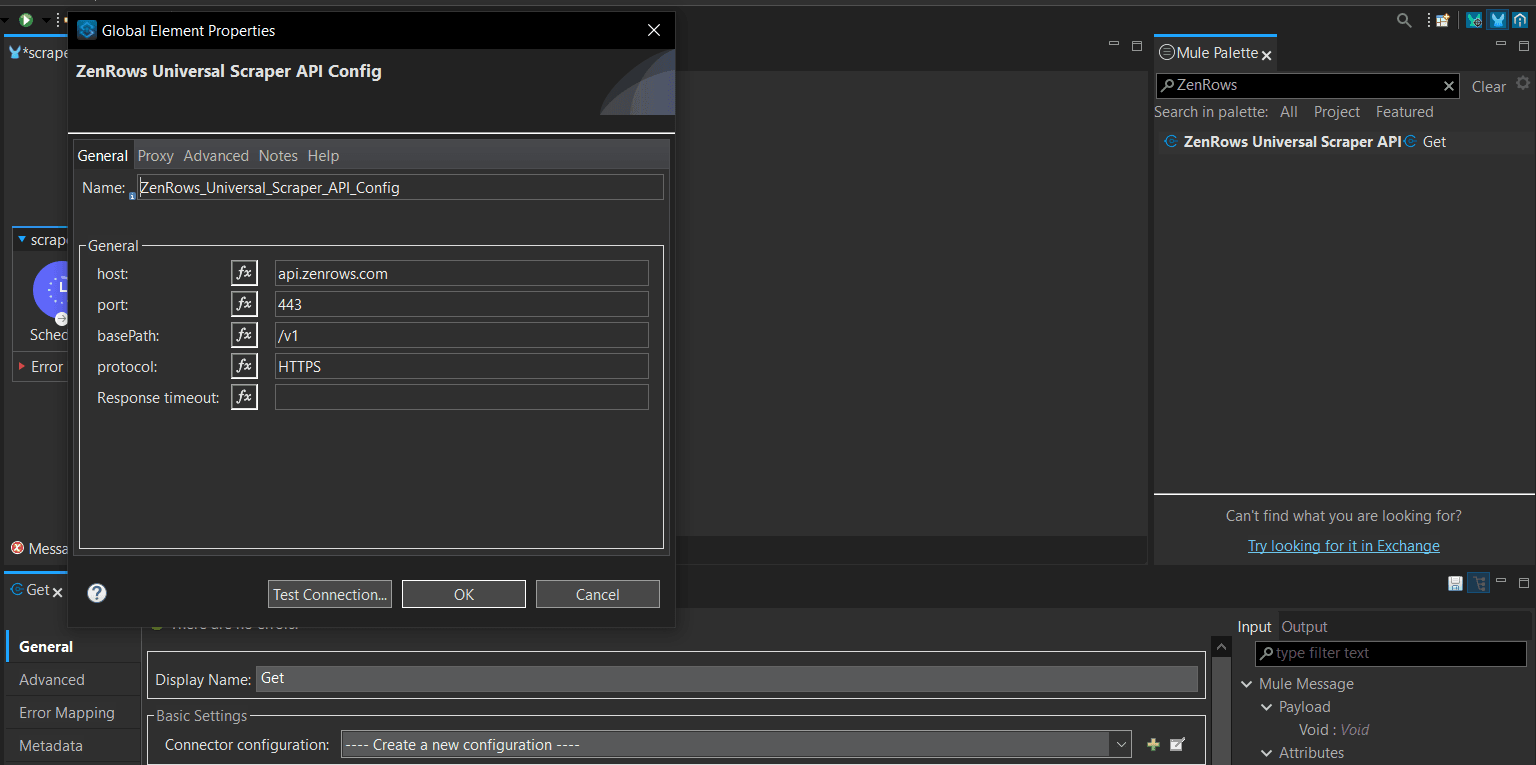Viewport: 1536px width, 765px height.
Task: Click the type filter text field
Action: 1391,653
